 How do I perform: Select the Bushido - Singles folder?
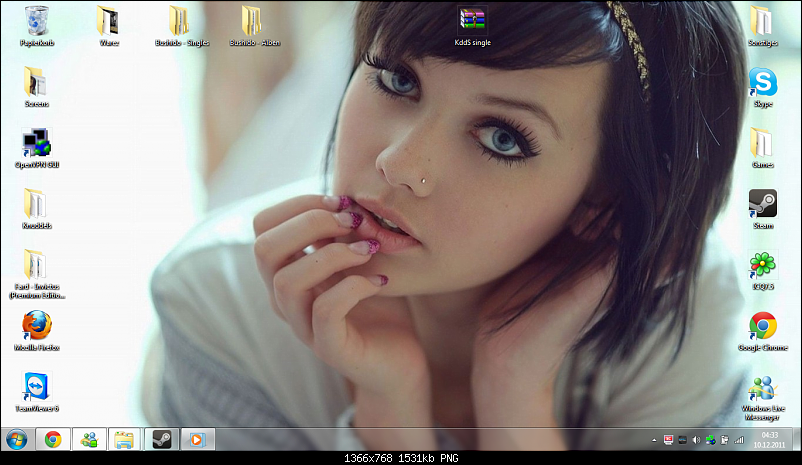(x=180, y=20)
